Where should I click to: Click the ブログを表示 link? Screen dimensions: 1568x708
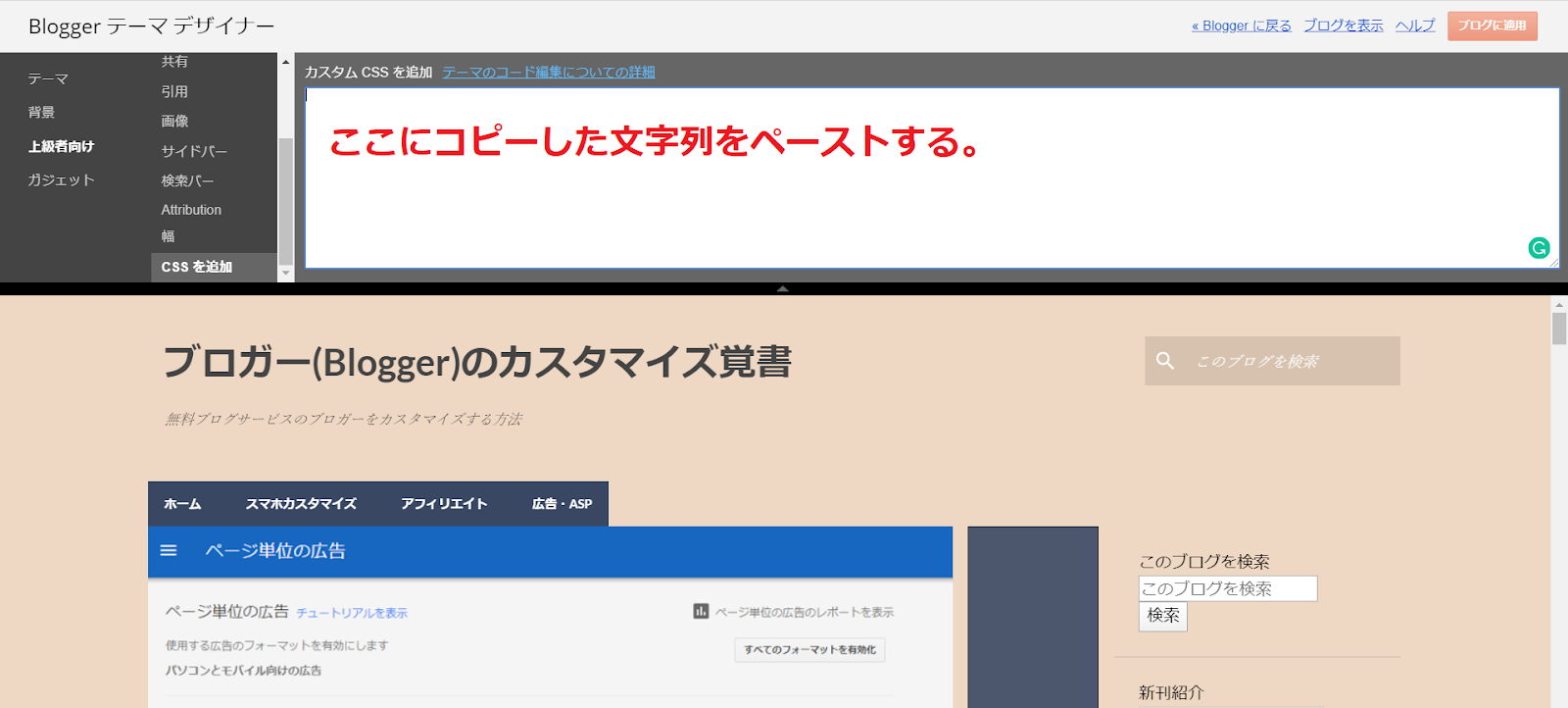pos(1344,25)
